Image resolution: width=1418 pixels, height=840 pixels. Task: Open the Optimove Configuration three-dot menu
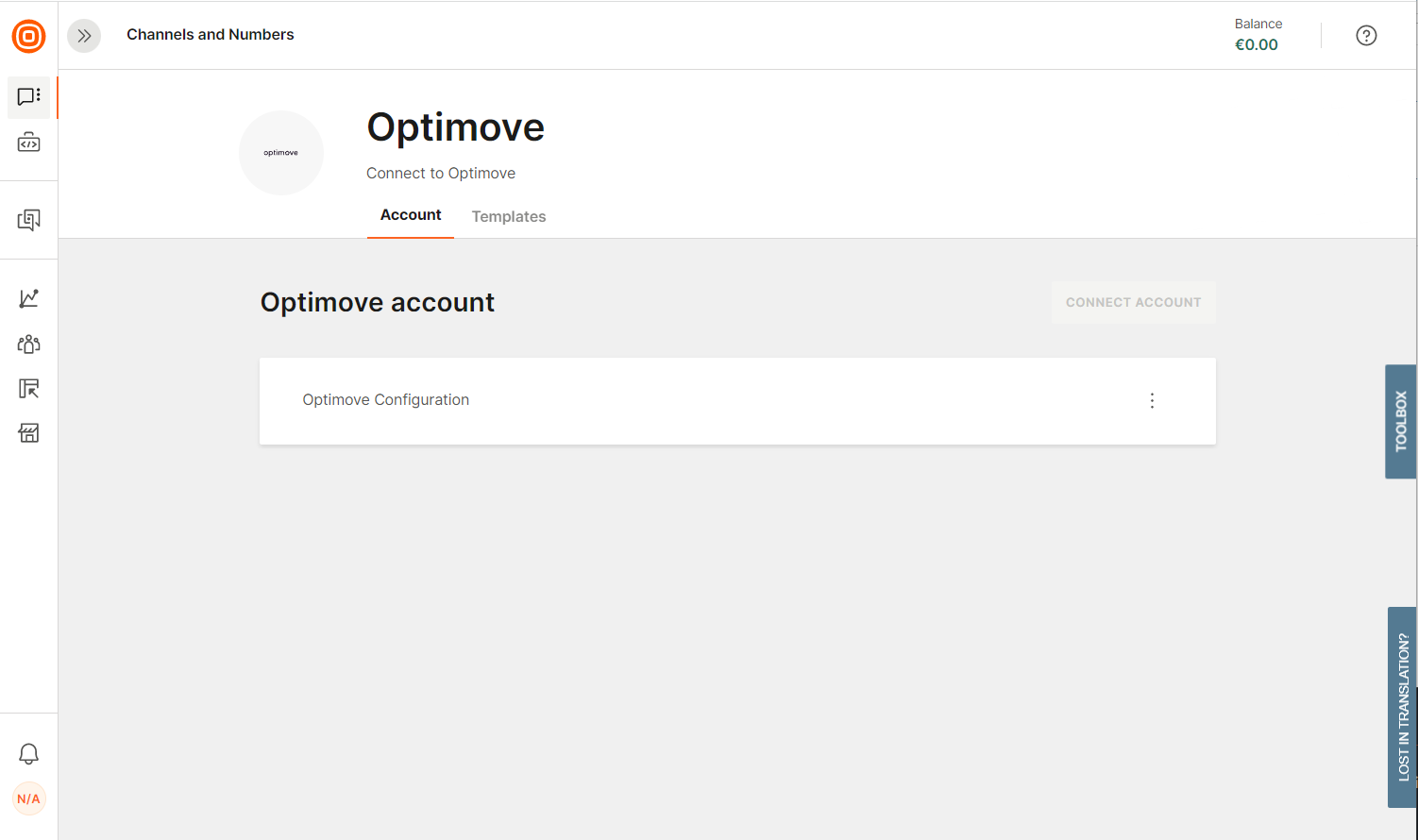[1152, 401]
